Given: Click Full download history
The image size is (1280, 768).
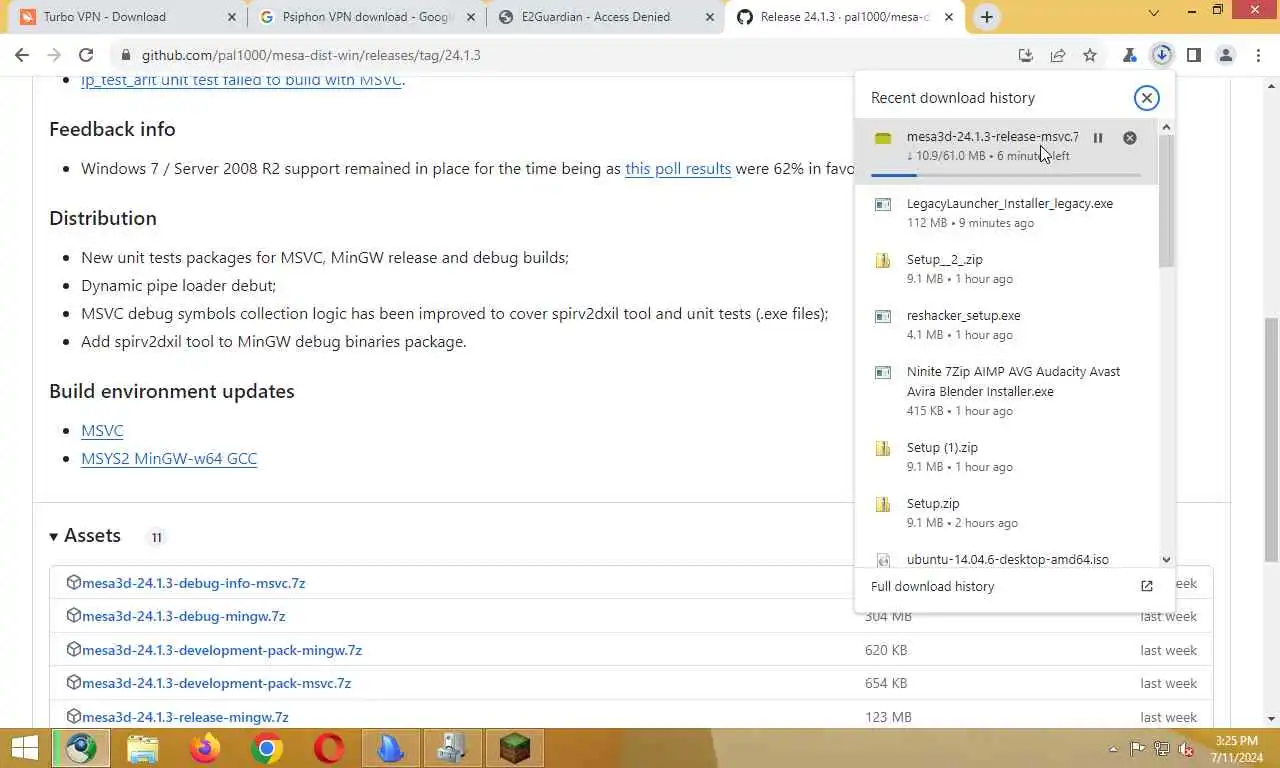Looking at the screenshot, I should (932, 587).
